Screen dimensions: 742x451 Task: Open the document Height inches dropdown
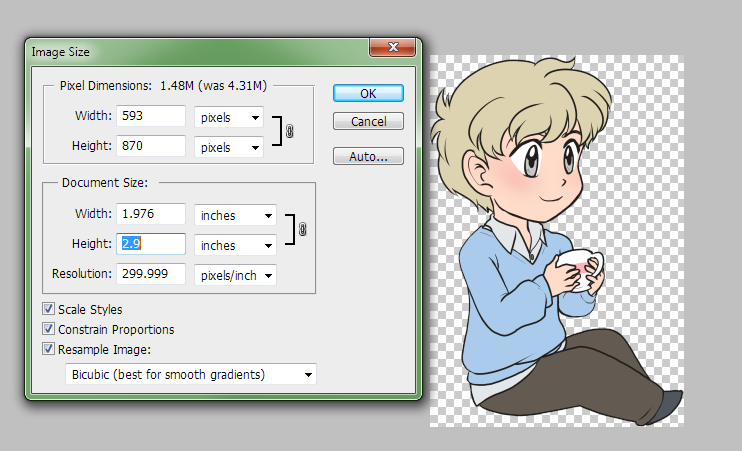click(x=235, y=245)
